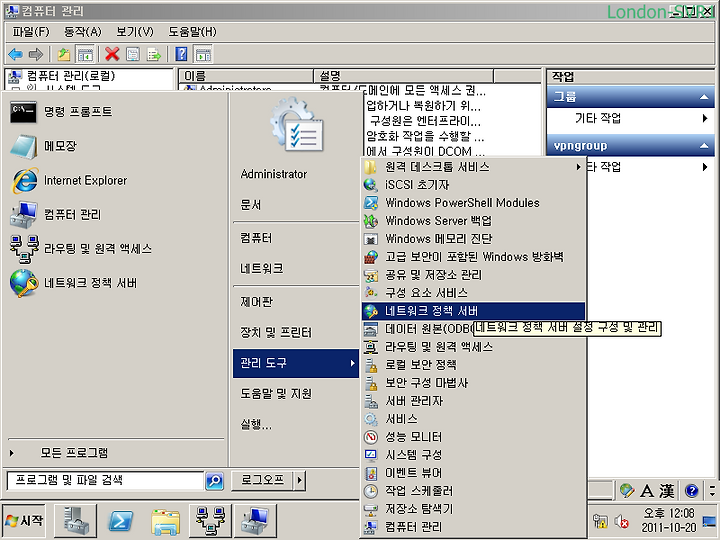The height and width of the screenshot is (540, 720).
Task: Open 보안 구성 마법사 entry
Action: [473, 383]
